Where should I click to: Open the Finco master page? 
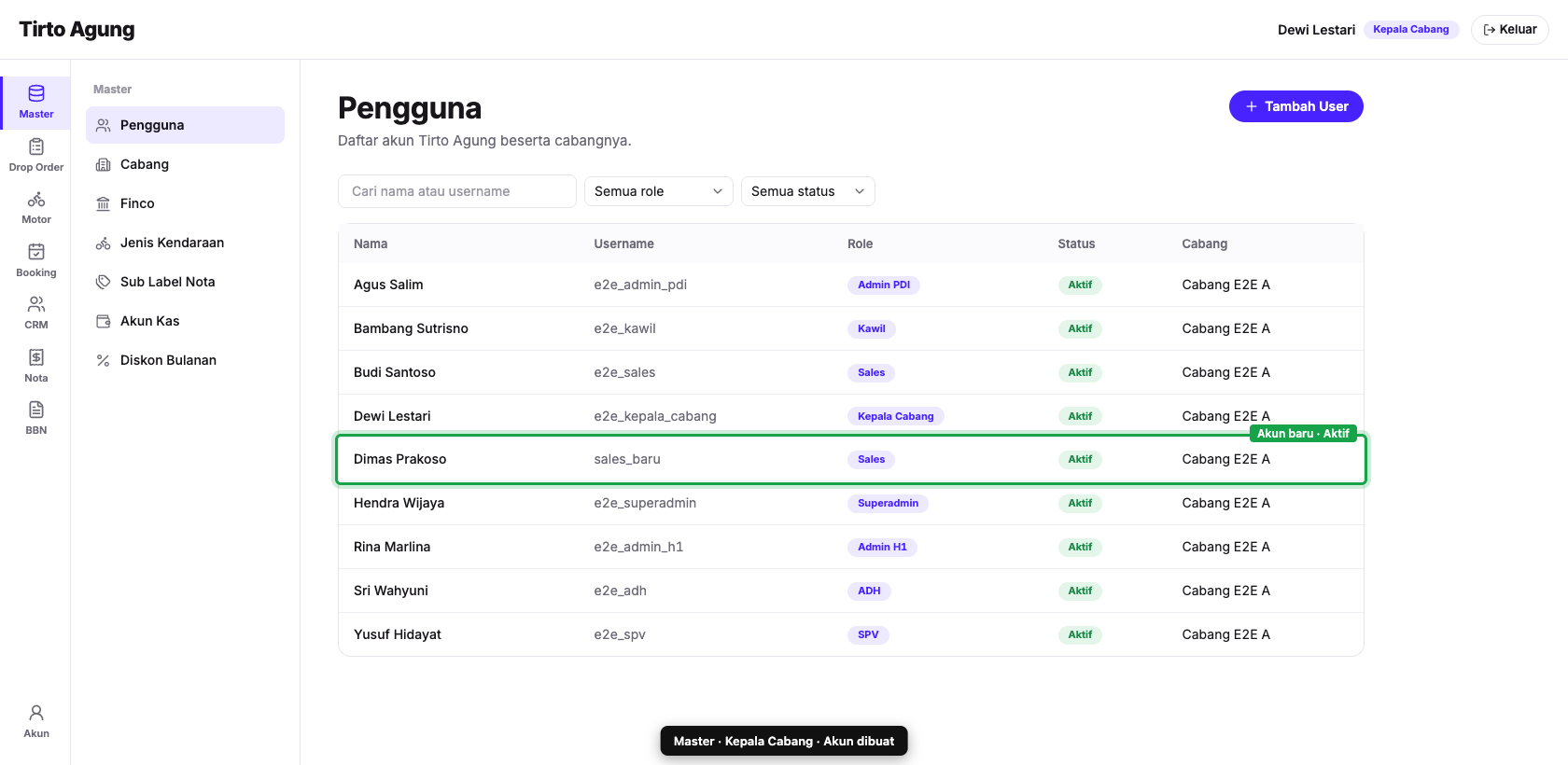point(185,203)
